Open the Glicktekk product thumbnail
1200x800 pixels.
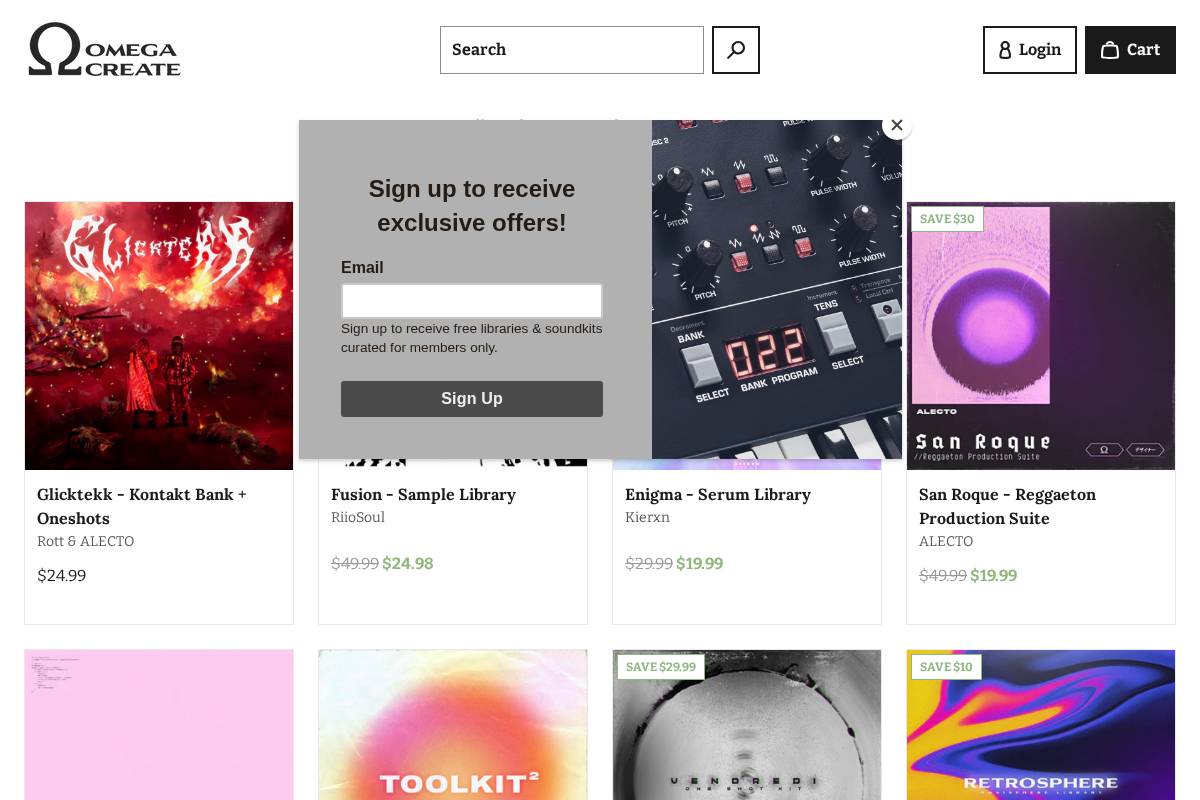(159, 336)
